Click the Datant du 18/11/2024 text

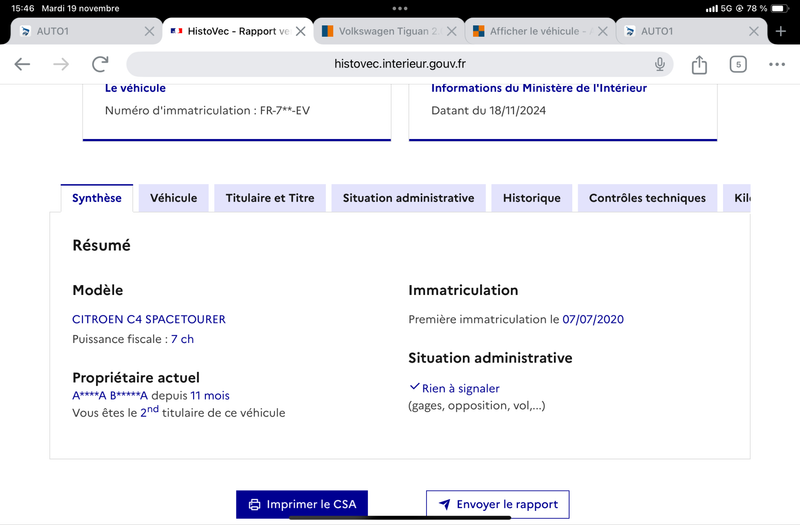(x=488, y=111)
